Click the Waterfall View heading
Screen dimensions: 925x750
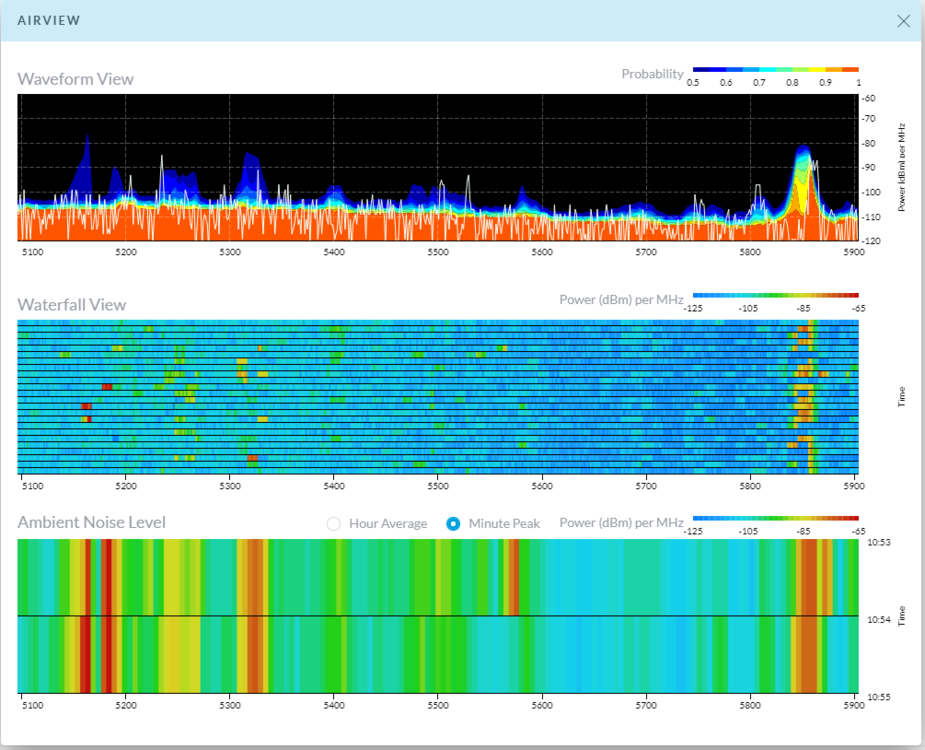pyautogui.click(x=72, y=305)
